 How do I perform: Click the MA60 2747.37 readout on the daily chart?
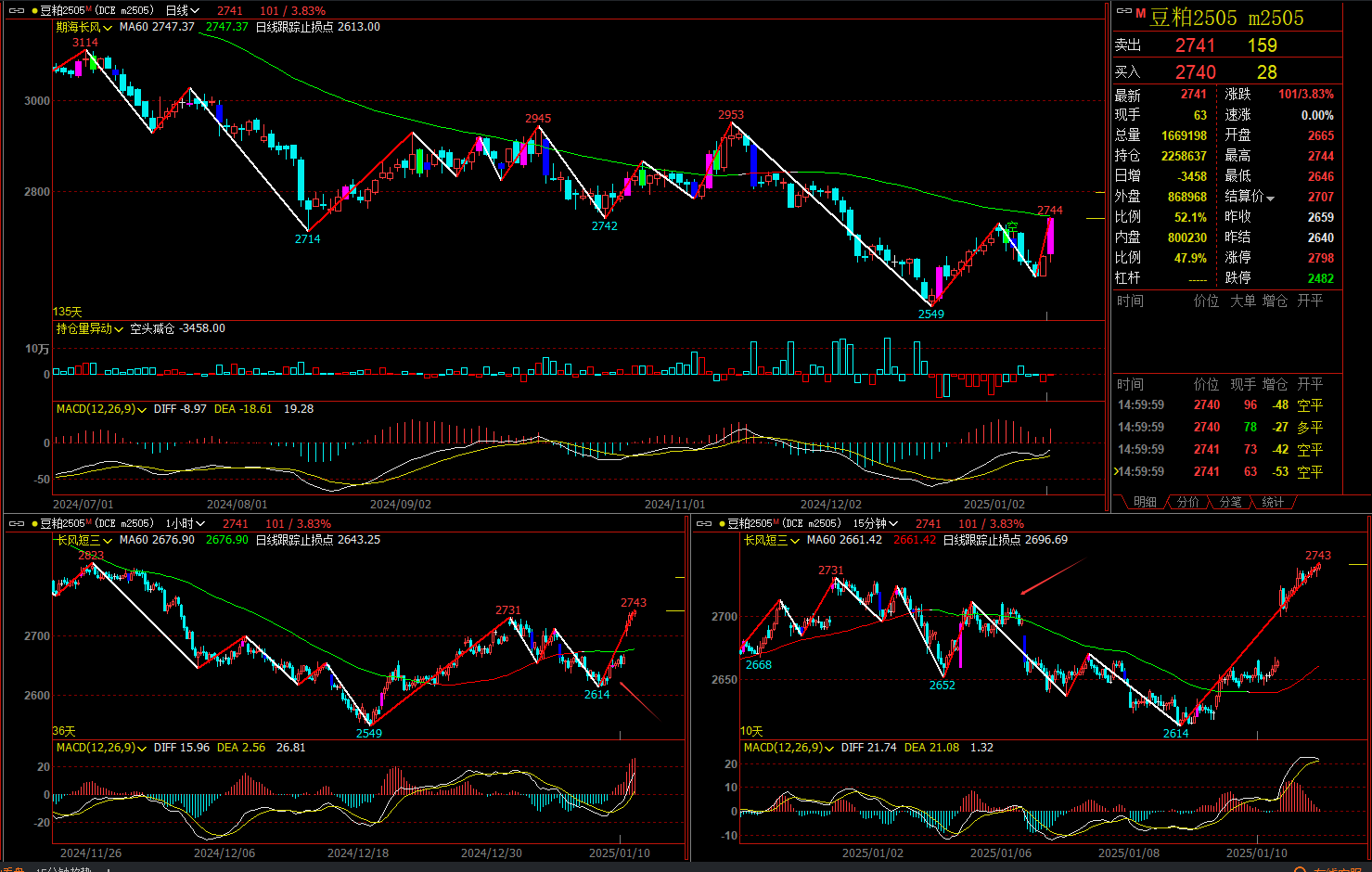click(x=157, y=27)
